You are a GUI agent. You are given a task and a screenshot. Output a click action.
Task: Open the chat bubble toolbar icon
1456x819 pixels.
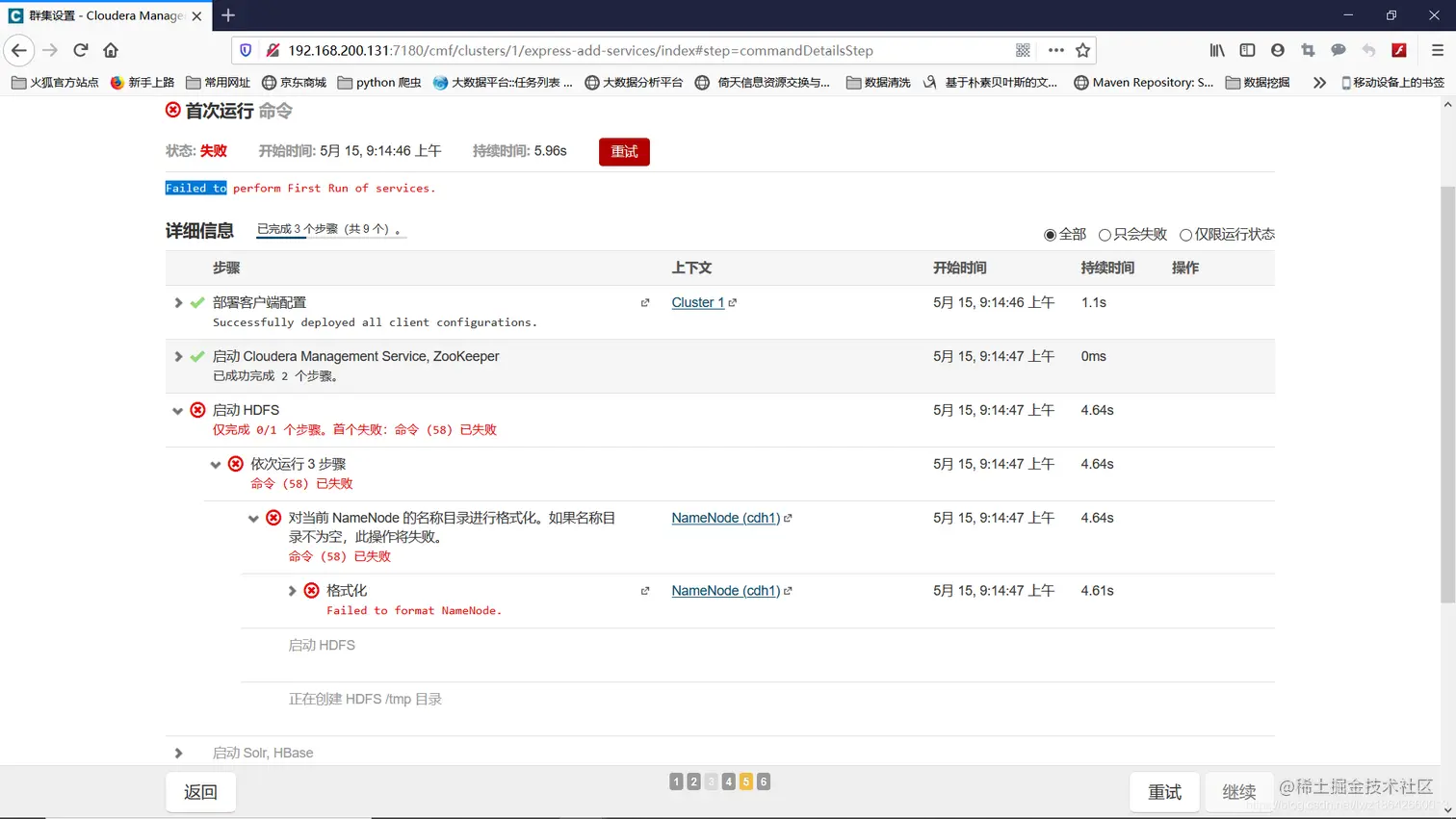(1339, 50)
